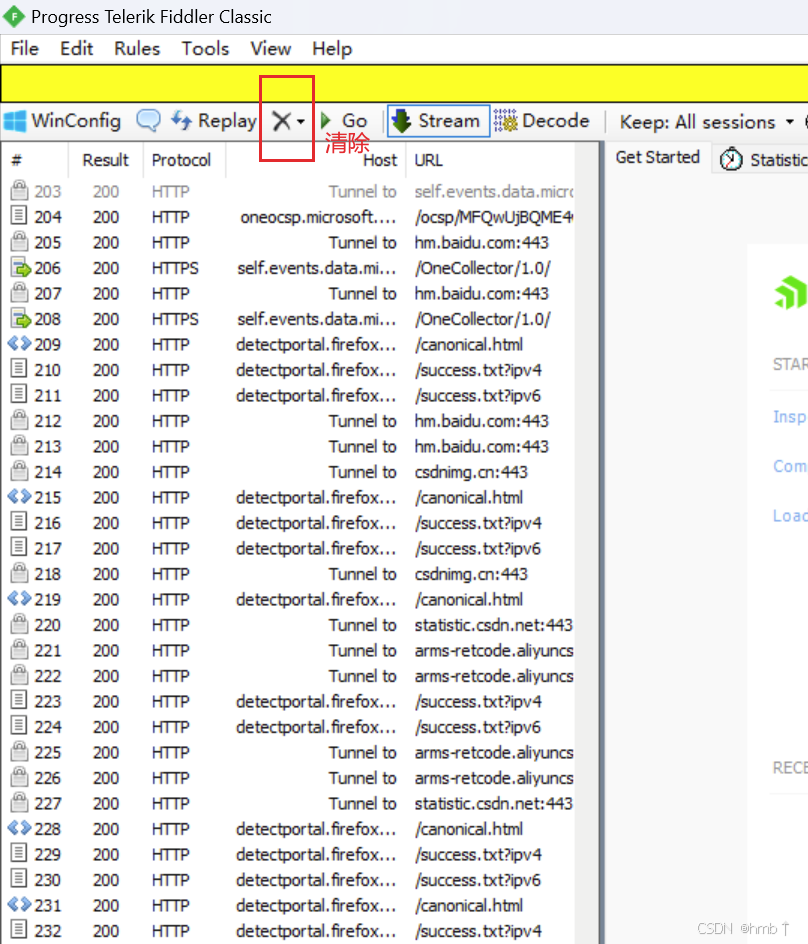Sort sessions by the Result column header
Viewport: 808px width, 944px height.
[x=105, y=160]
